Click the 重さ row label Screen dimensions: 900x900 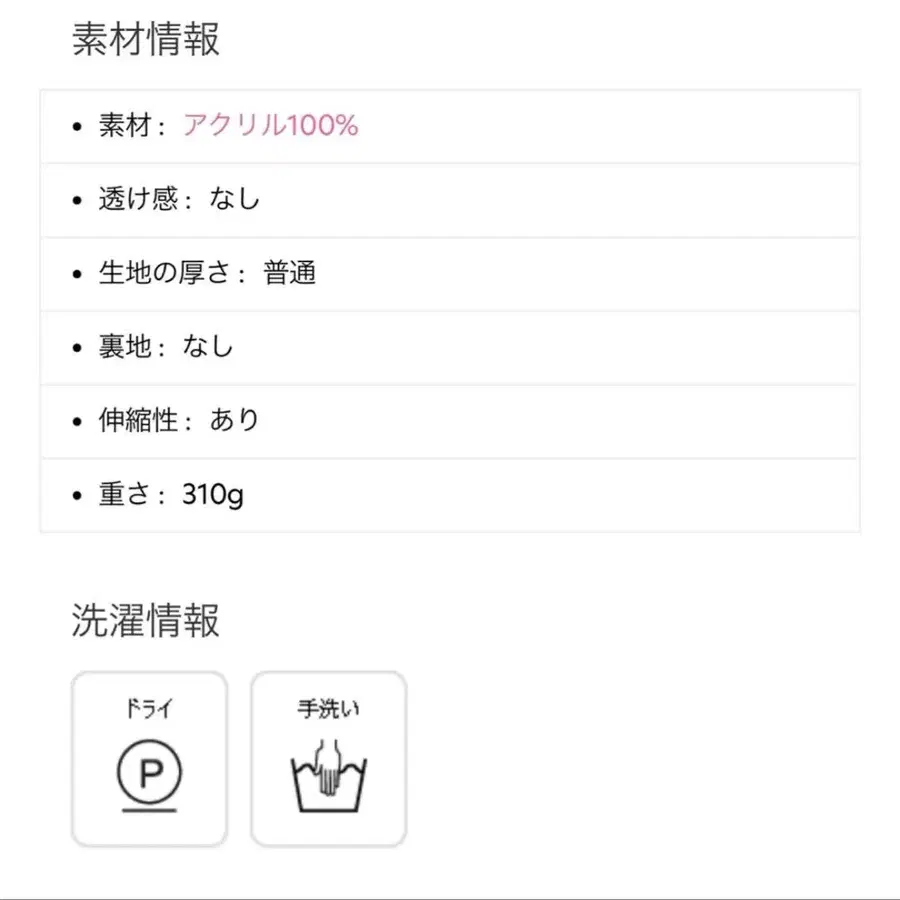tap(124, 494)
